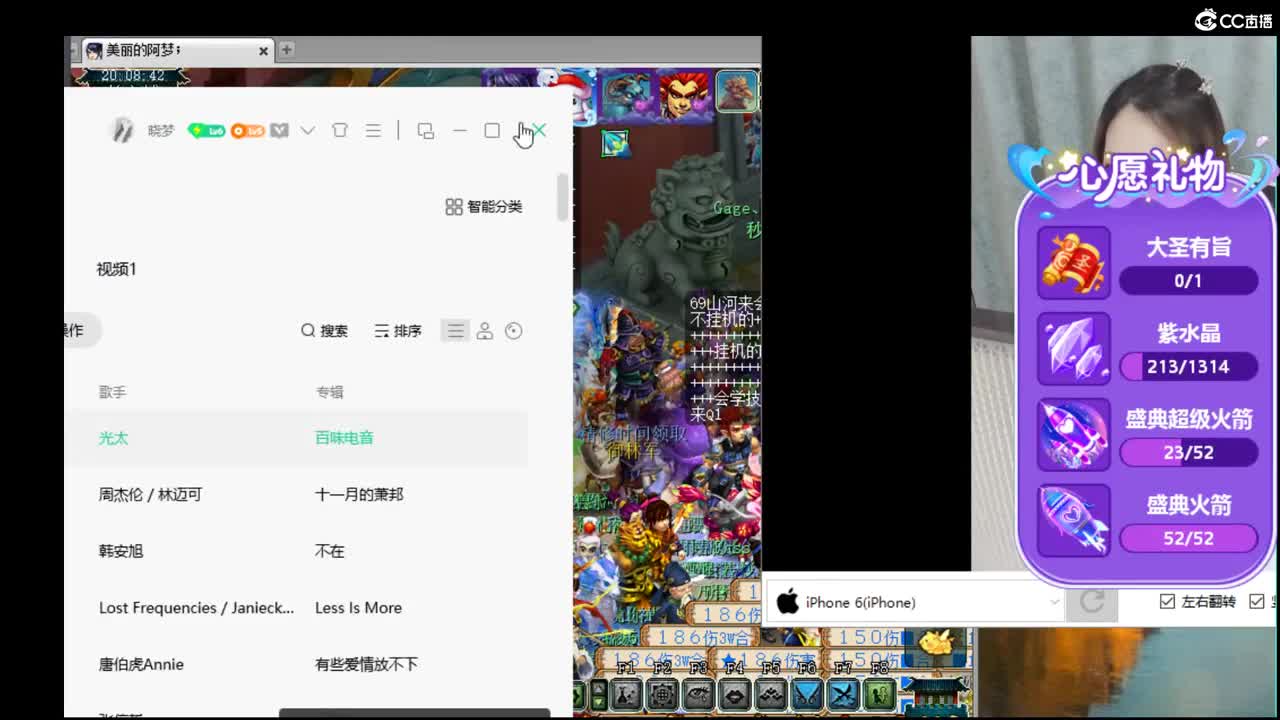This screenshot has height=720, width=1280.
Task: Click the 盛典超级火箭 gift icon
Action: (1074, 434)
